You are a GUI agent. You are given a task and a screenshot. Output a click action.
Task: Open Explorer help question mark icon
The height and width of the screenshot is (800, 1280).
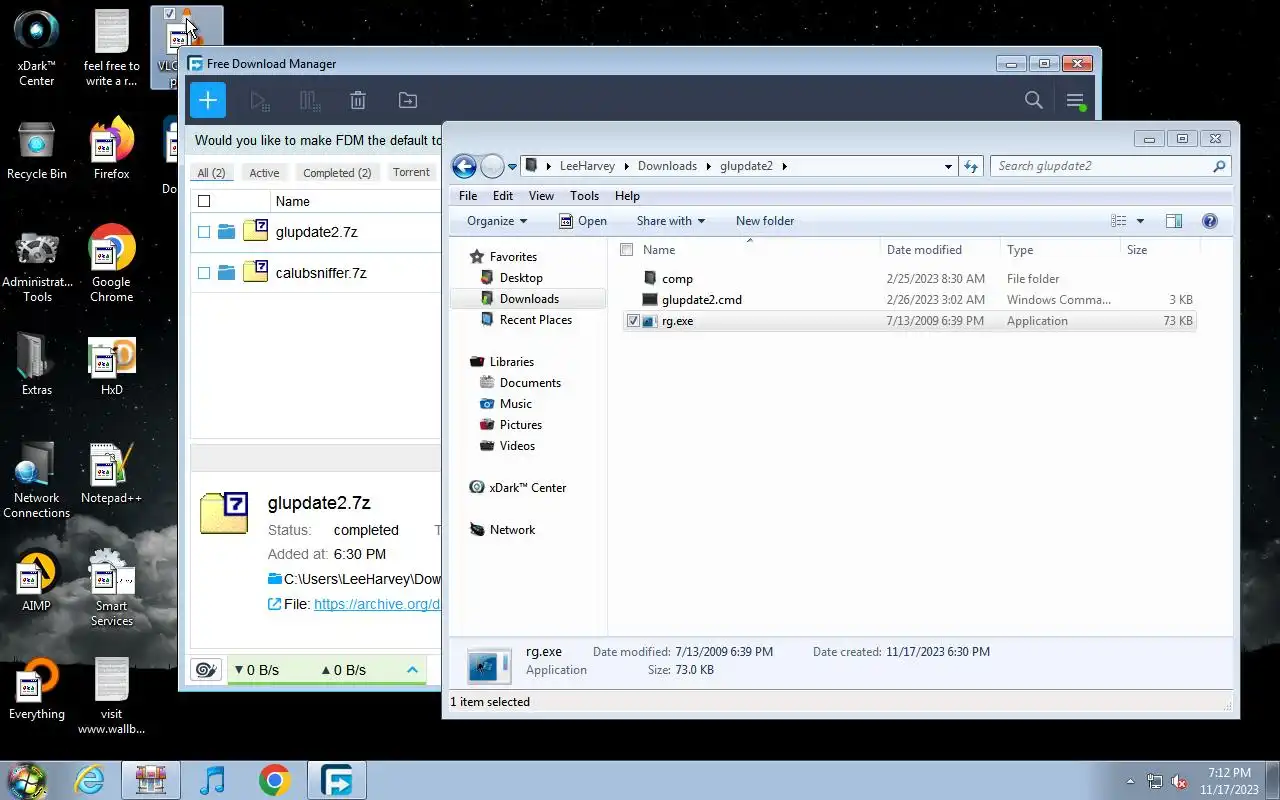coord(1210,221)
